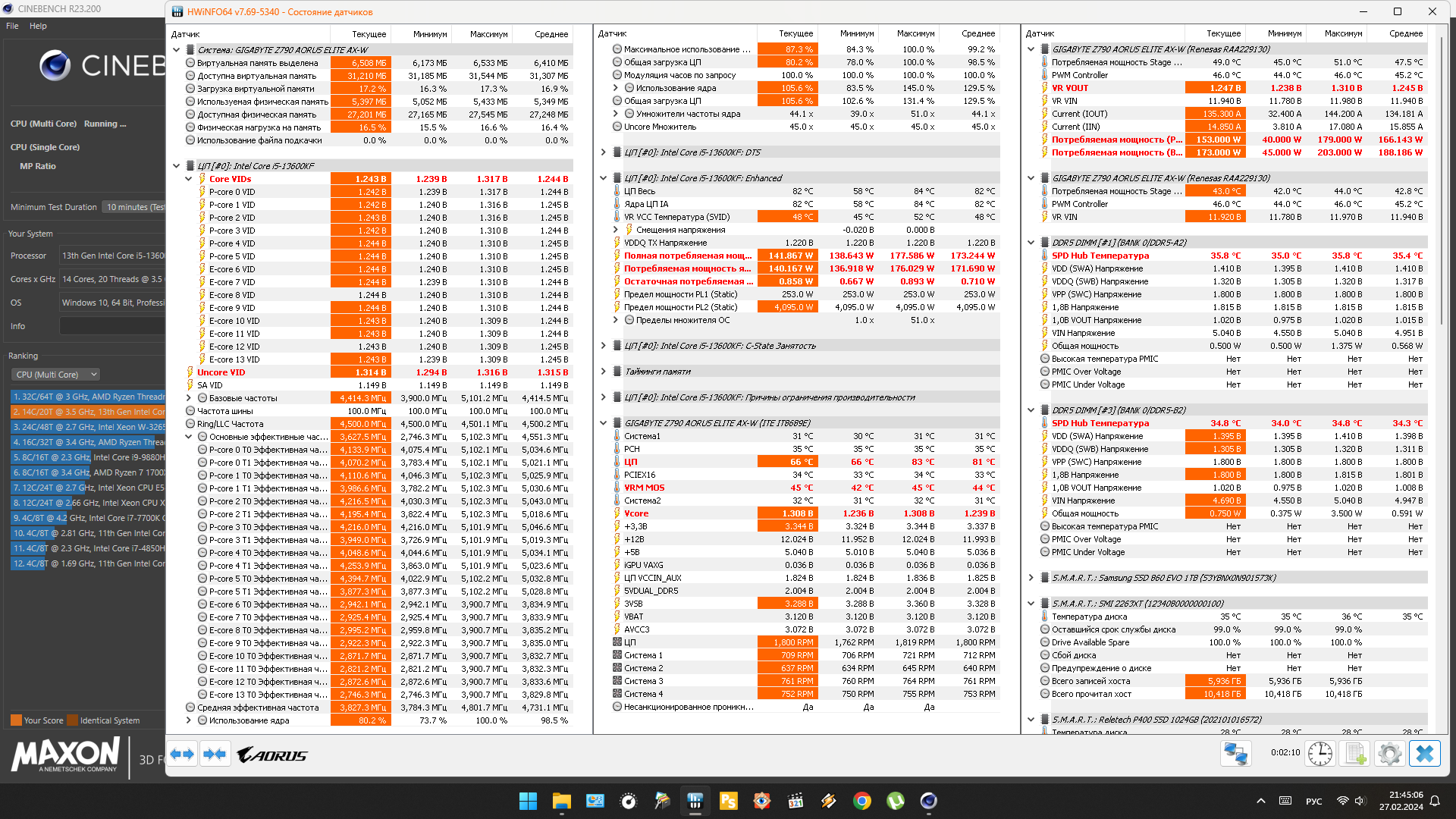This screenshot has width=1456, height=819.
Task: Open the CPU (Multi Core) ranking dropdown
Action: click(56, 375)
